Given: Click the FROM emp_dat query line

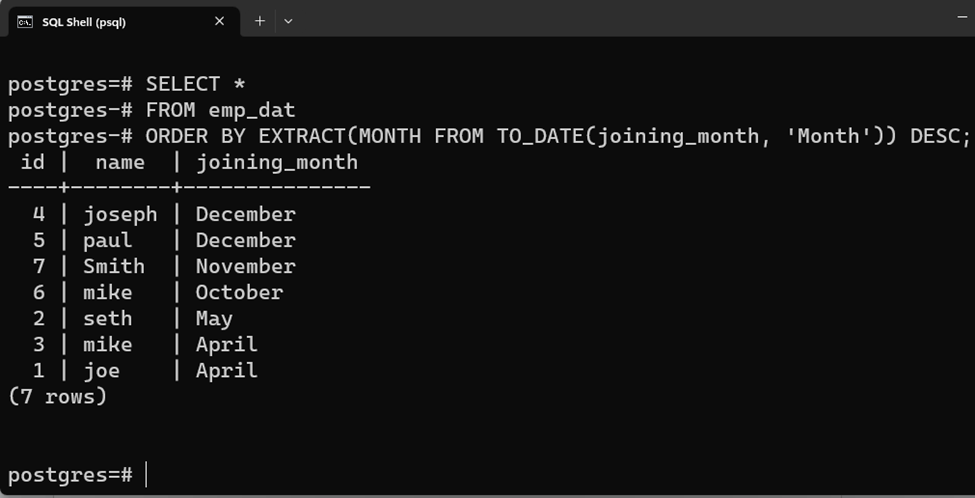Looking at the screenshot, I should click(151, 110).
